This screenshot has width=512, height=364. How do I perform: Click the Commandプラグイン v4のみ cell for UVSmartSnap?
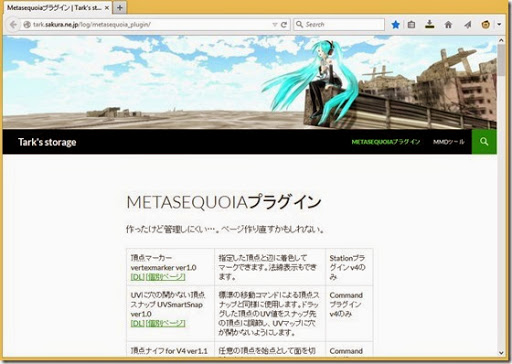pyautogui.click(x=349, y=314)
